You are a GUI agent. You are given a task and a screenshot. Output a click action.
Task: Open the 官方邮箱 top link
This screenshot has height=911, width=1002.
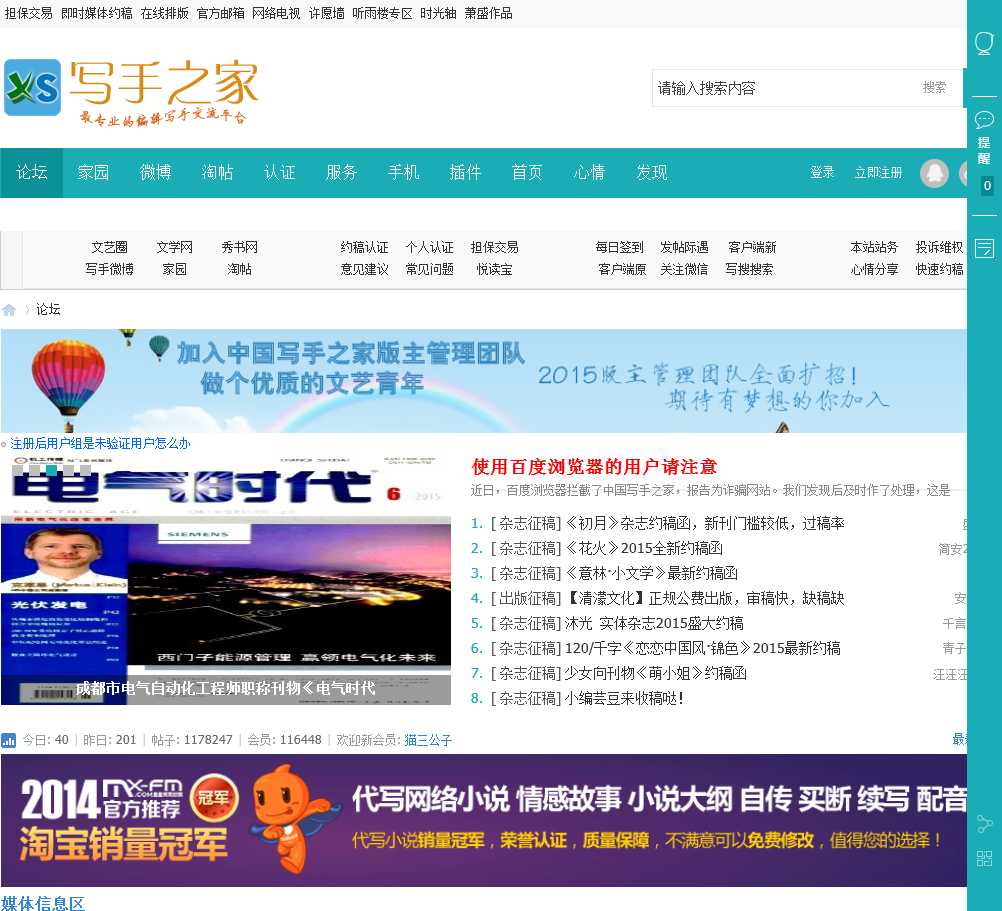click(220, 13)
